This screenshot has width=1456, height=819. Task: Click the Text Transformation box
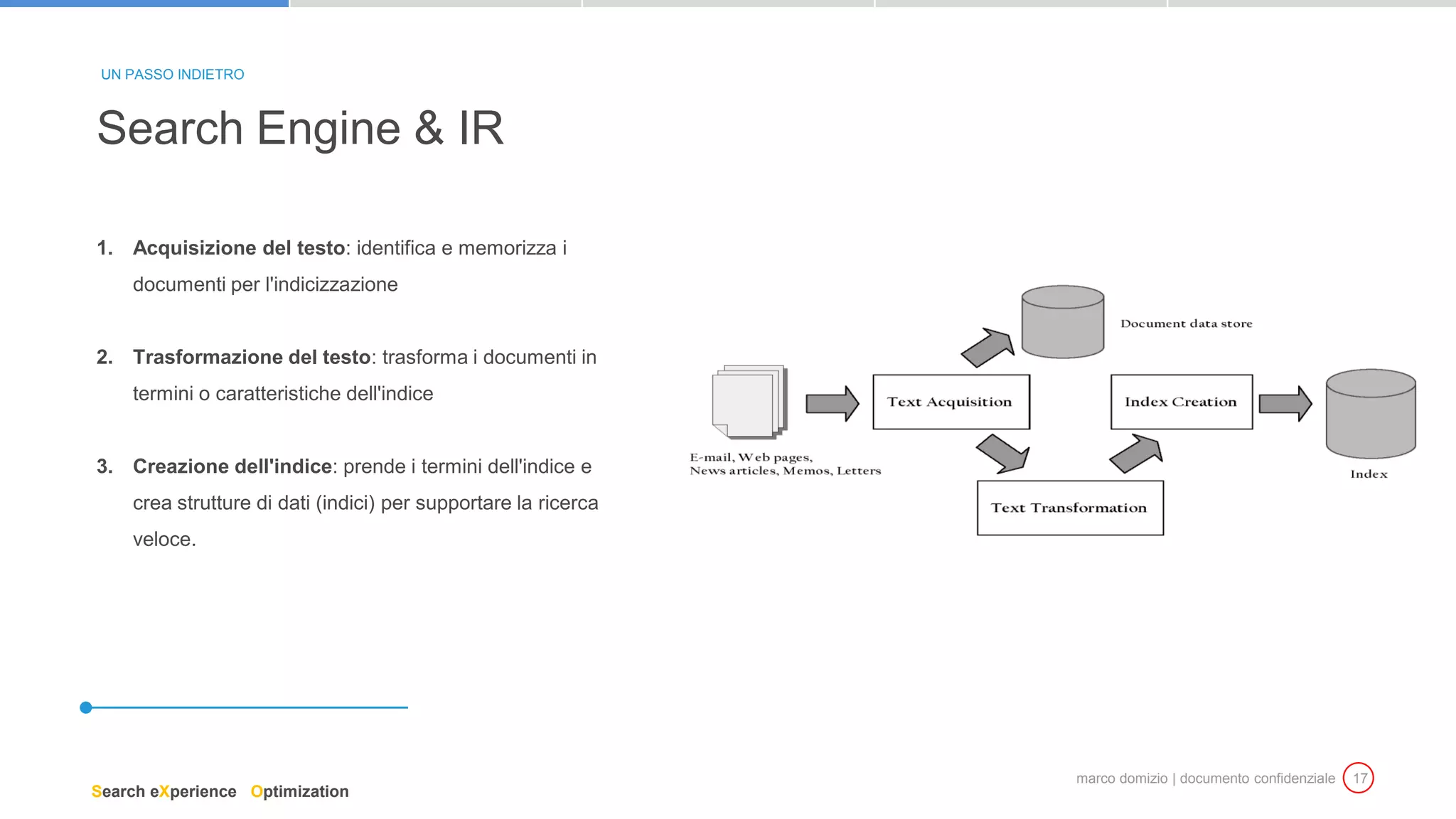pos(1069,508)
